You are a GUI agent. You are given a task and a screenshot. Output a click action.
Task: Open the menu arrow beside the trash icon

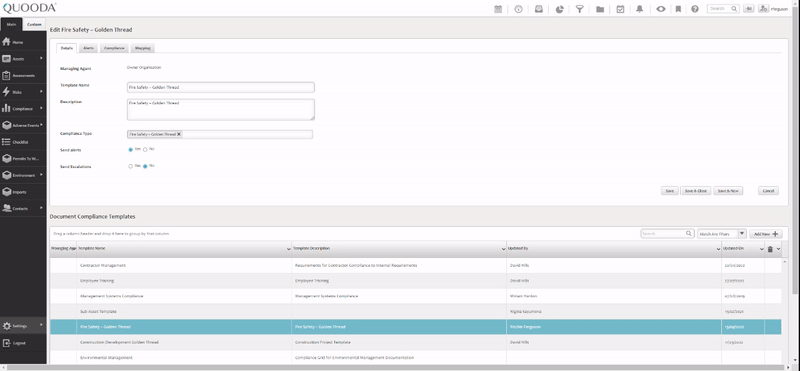click(778, 249)
